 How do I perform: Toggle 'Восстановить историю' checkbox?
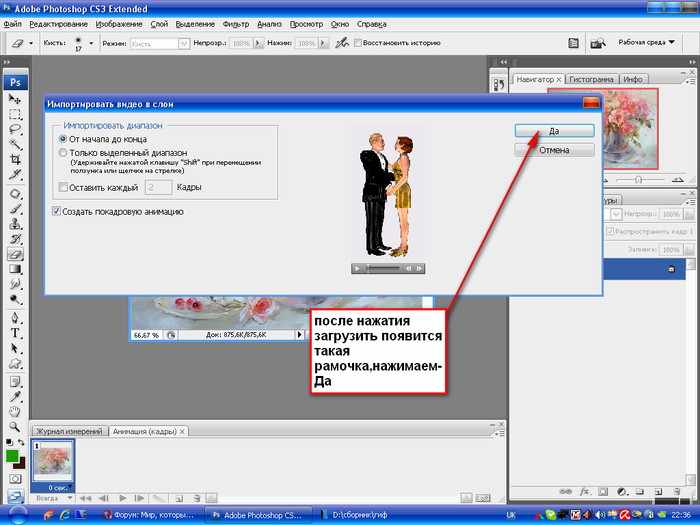pyautogui.click(x=358, y=43)
